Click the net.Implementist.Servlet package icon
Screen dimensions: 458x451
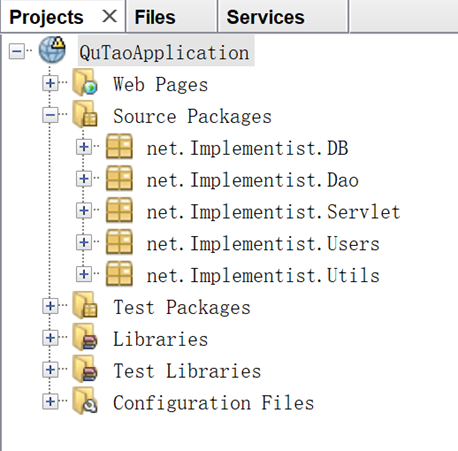tap(119, 210)
